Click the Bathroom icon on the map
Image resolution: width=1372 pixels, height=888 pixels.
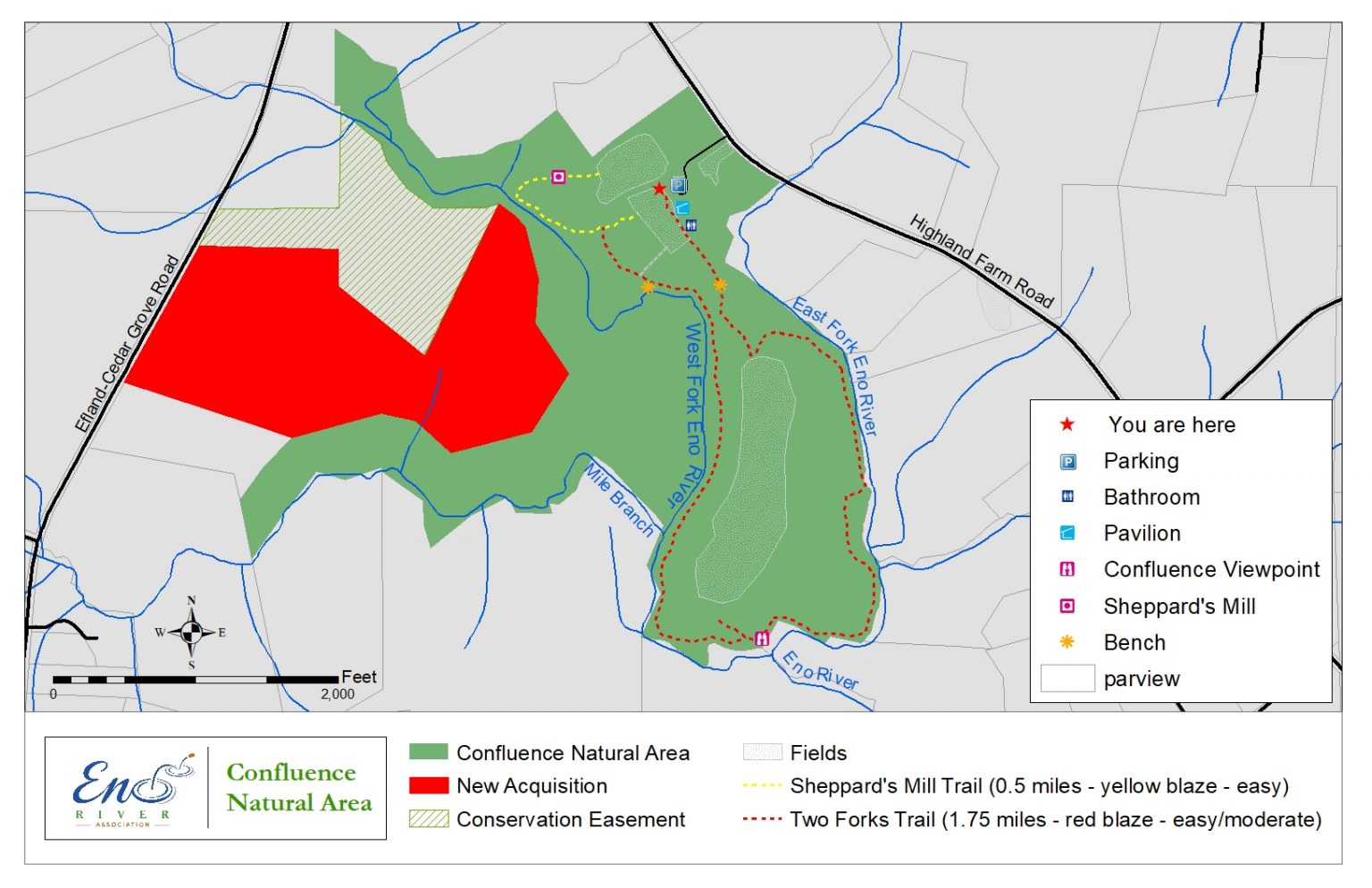pos(690,225)
